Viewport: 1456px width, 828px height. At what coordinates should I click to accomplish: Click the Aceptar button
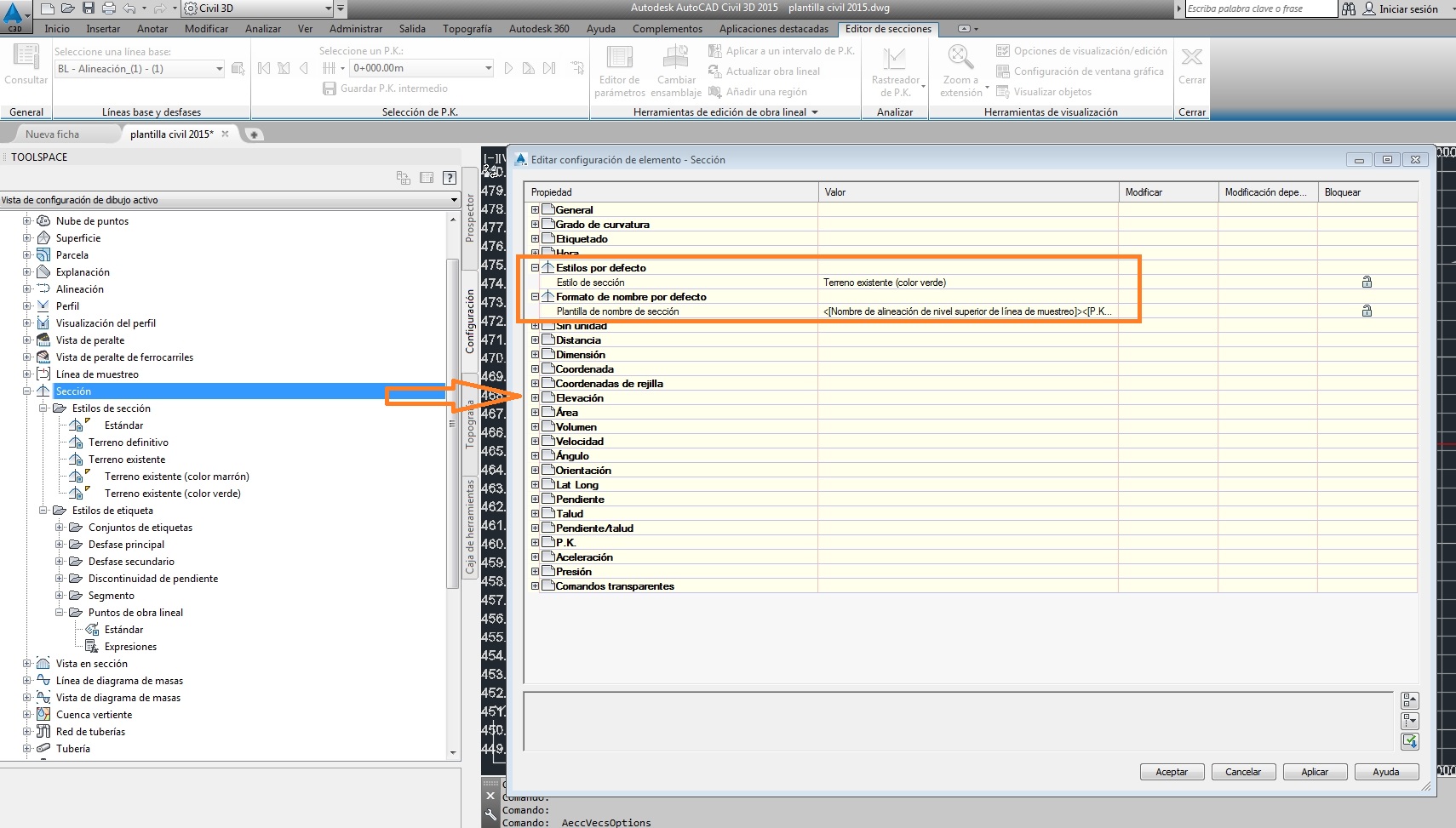click(1172, 772)
